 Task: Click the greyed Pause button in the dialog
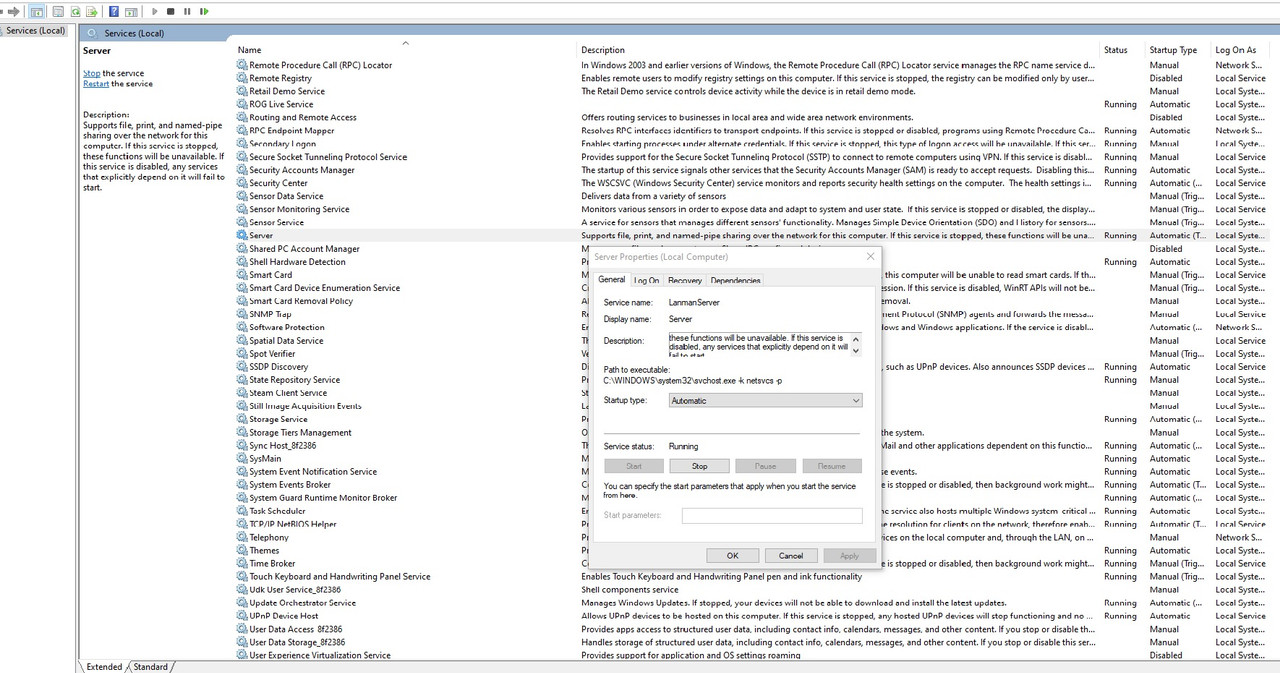coord(765,466)
